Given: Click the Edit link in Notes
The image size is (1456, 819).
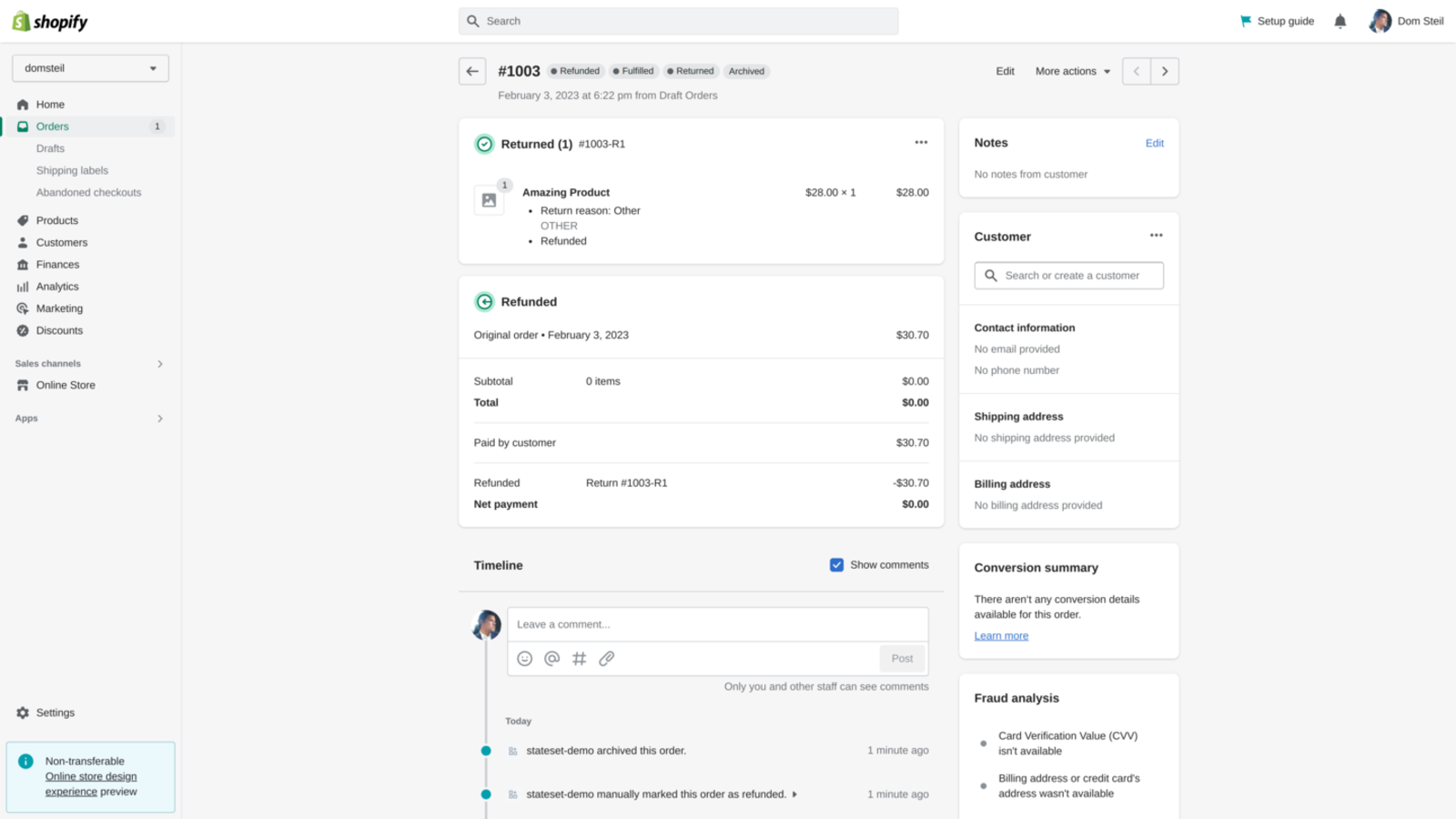Looking at the screenshot, I should pos(1154,143).
